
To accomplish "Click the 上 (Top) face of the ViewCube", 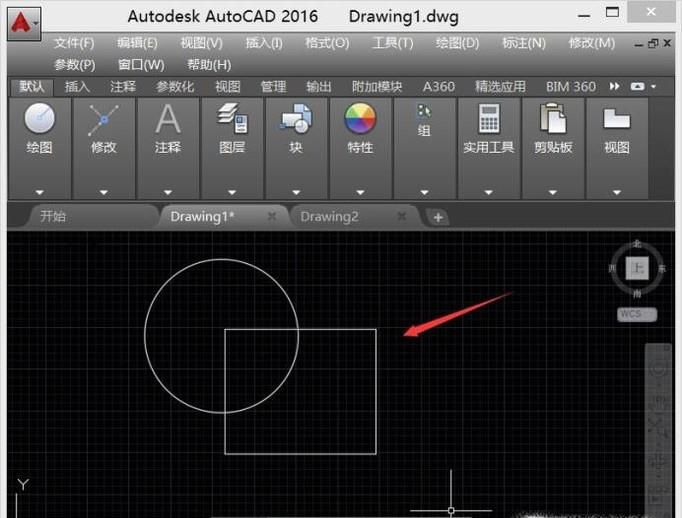I will click(637, 268).
